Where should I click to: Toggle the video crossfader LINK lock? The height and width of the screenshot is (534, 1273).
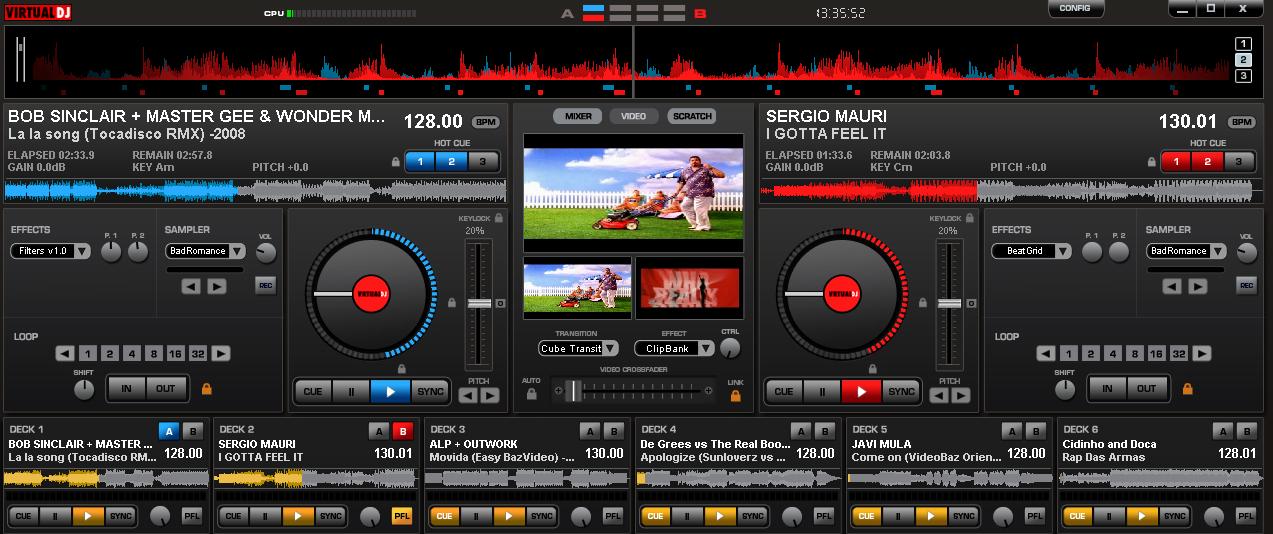(x=736, y=396)
